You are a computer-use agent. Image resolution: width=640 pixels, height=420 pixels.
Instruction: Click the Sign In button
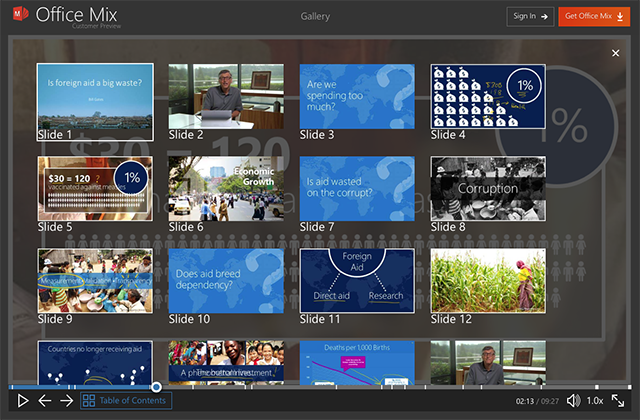click(530, 16)
